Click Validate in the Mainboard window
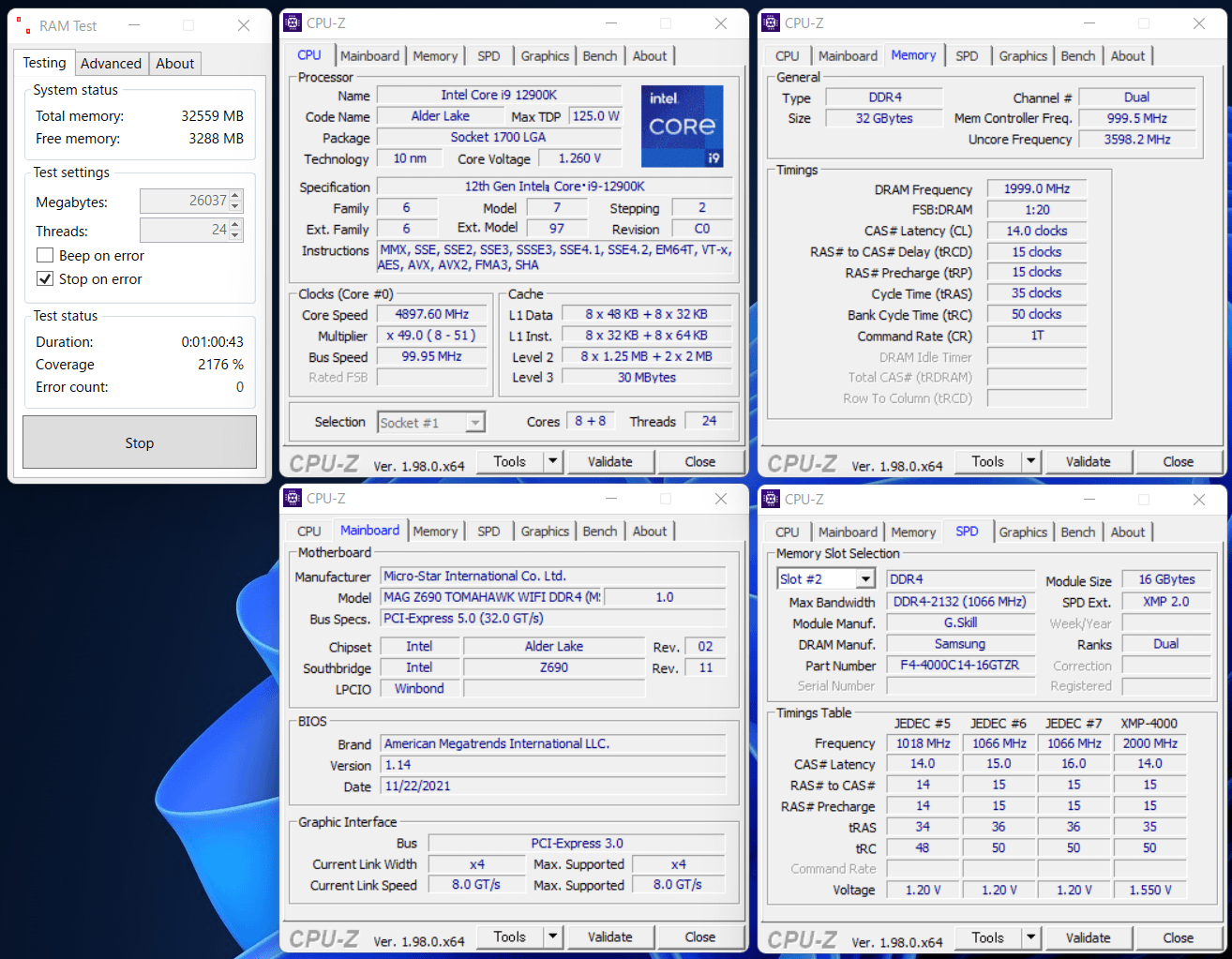The image size is (1232, 959). pyautogui.click(x=609, y=937)
